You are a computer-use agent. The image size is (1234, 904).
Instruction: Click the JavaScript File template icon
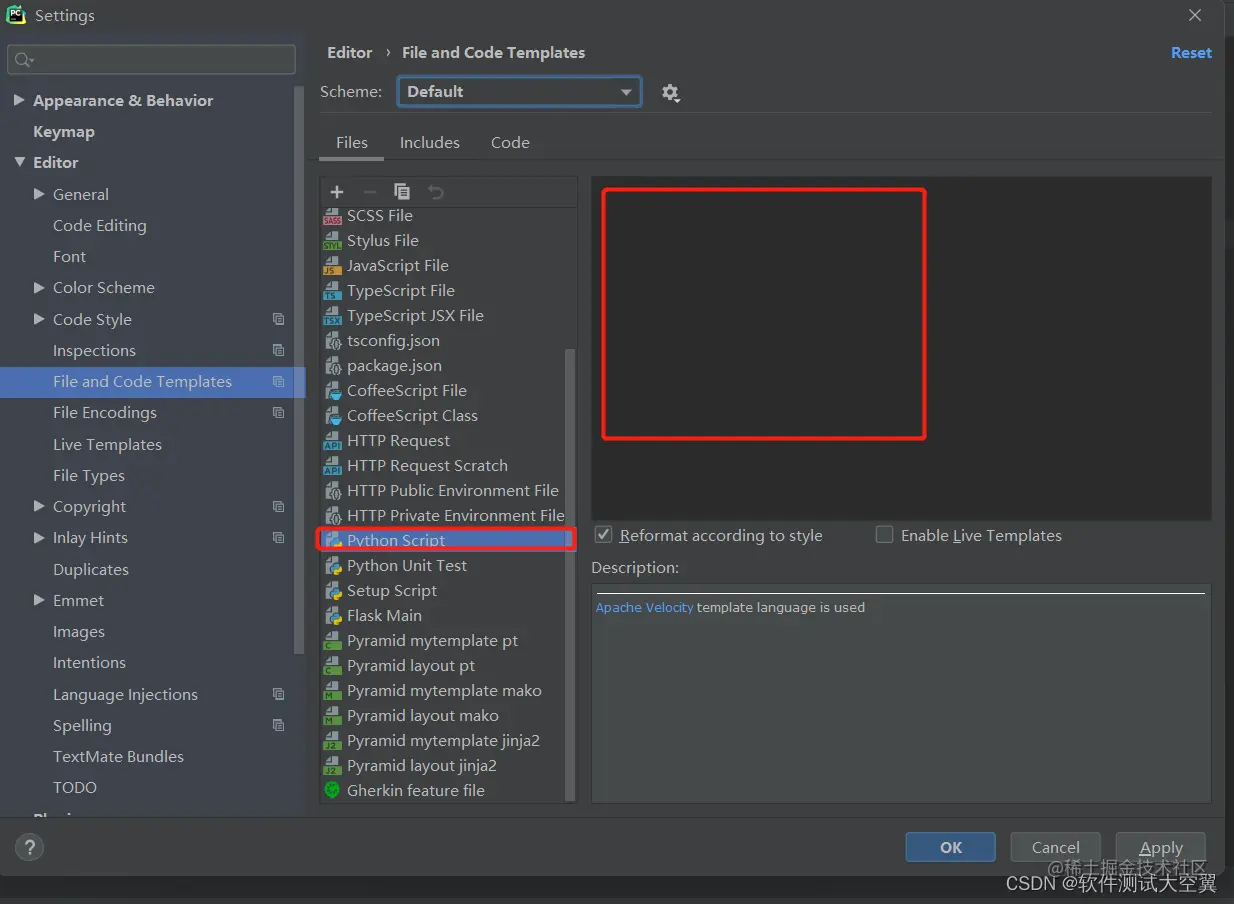click(332, 266)
